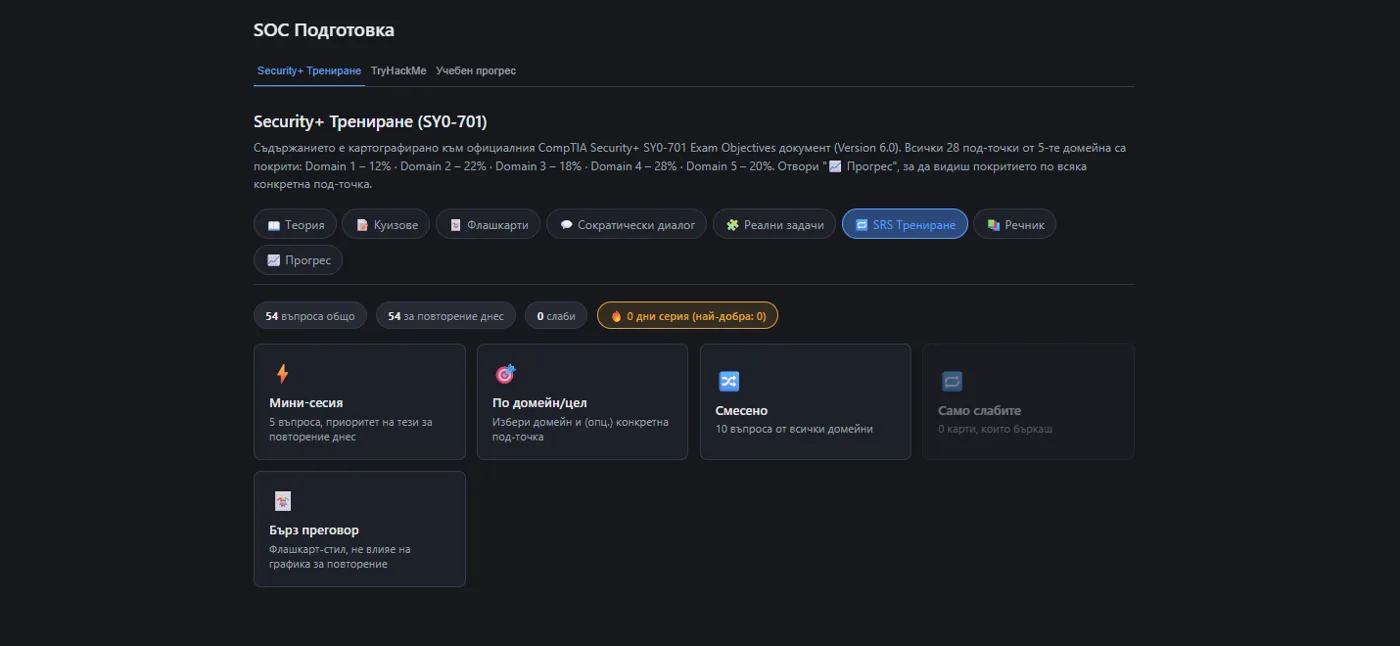This screenshot has height=646, width=1400.
Task: Click the notepad icon on Куизове pill
Action: [362, 225]
